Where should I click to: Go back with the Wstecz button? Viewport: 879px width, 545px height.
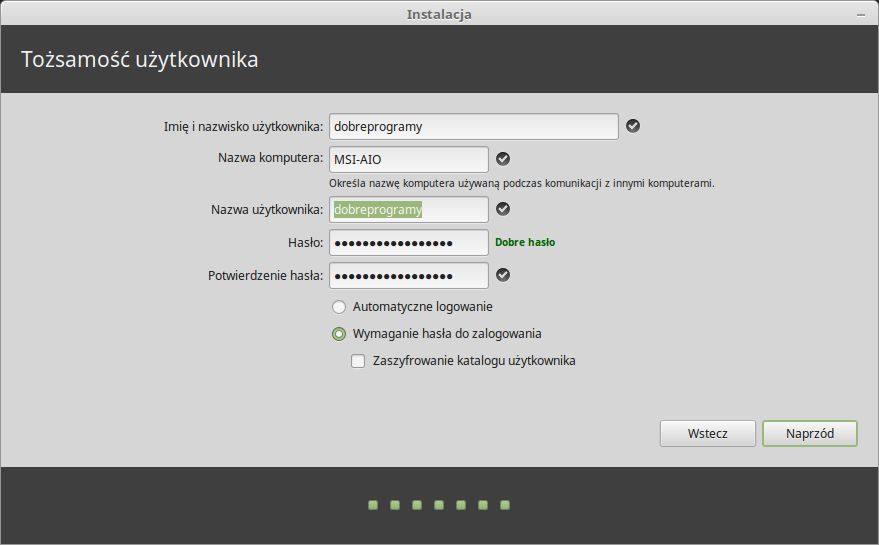coord(707,433)
